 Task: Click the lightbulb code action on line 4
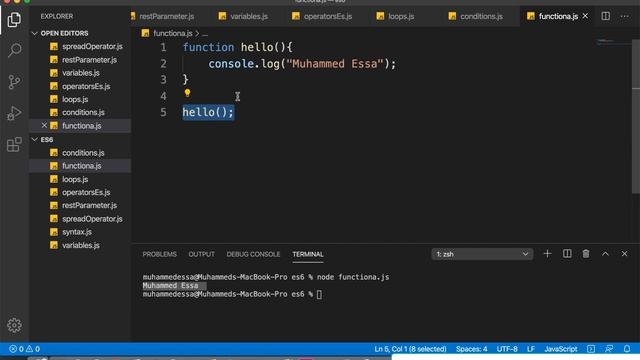187,93
